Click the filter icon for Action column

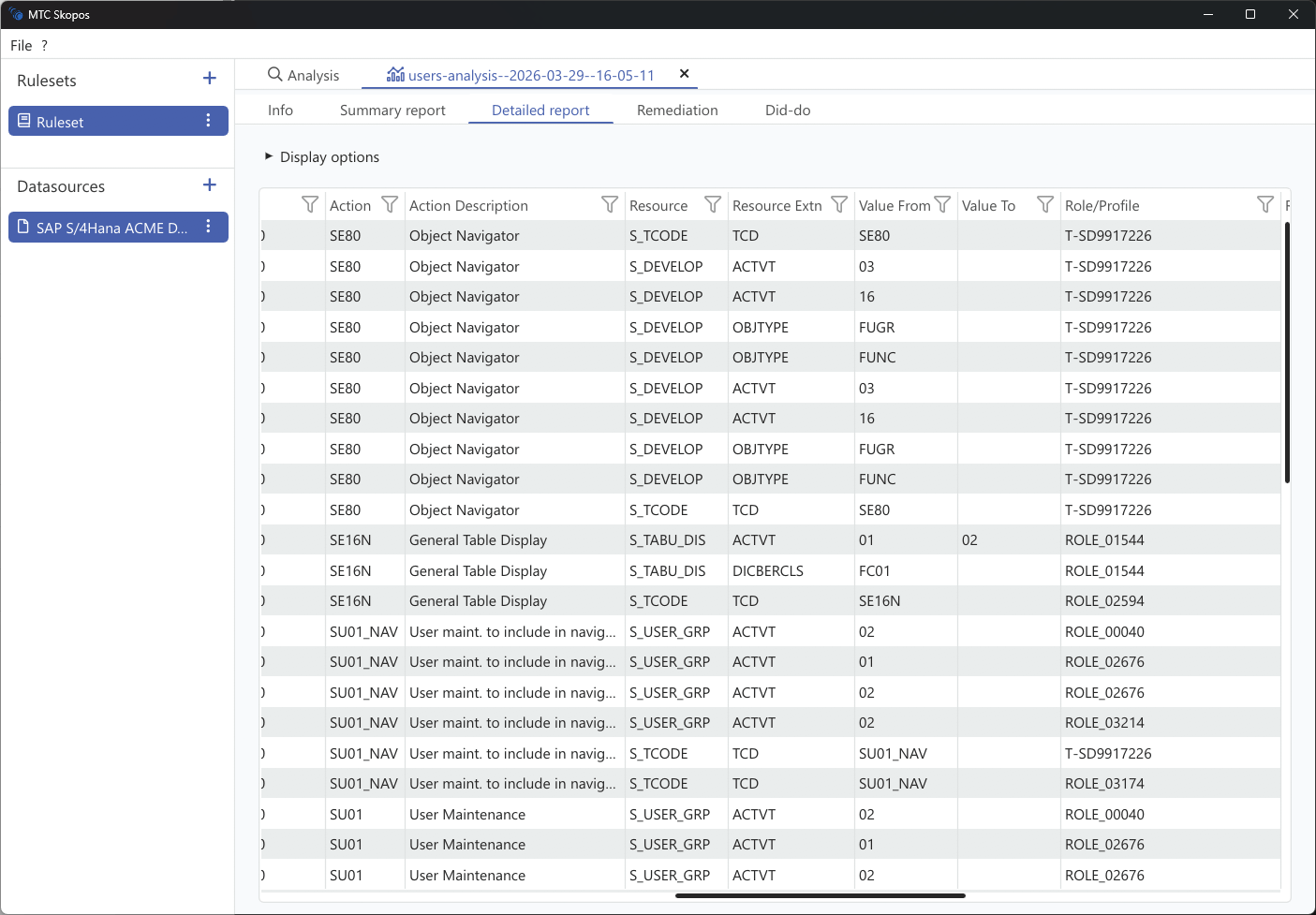point(390,204)
